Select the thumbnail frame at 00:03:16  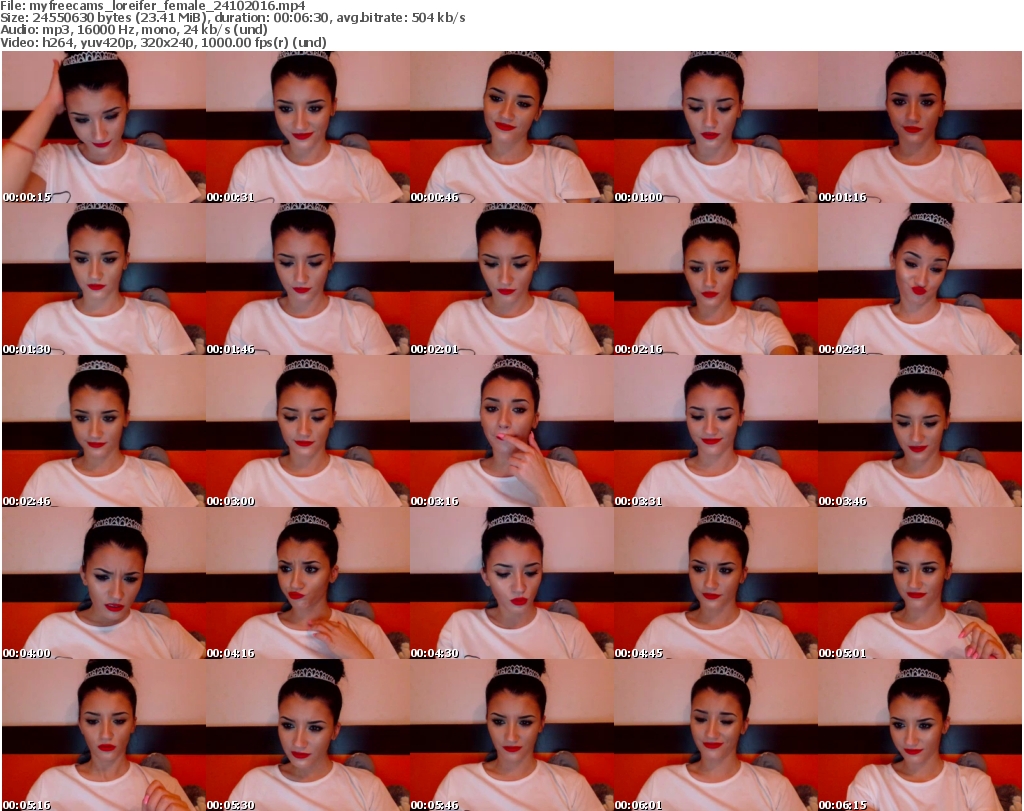(512, 431)
